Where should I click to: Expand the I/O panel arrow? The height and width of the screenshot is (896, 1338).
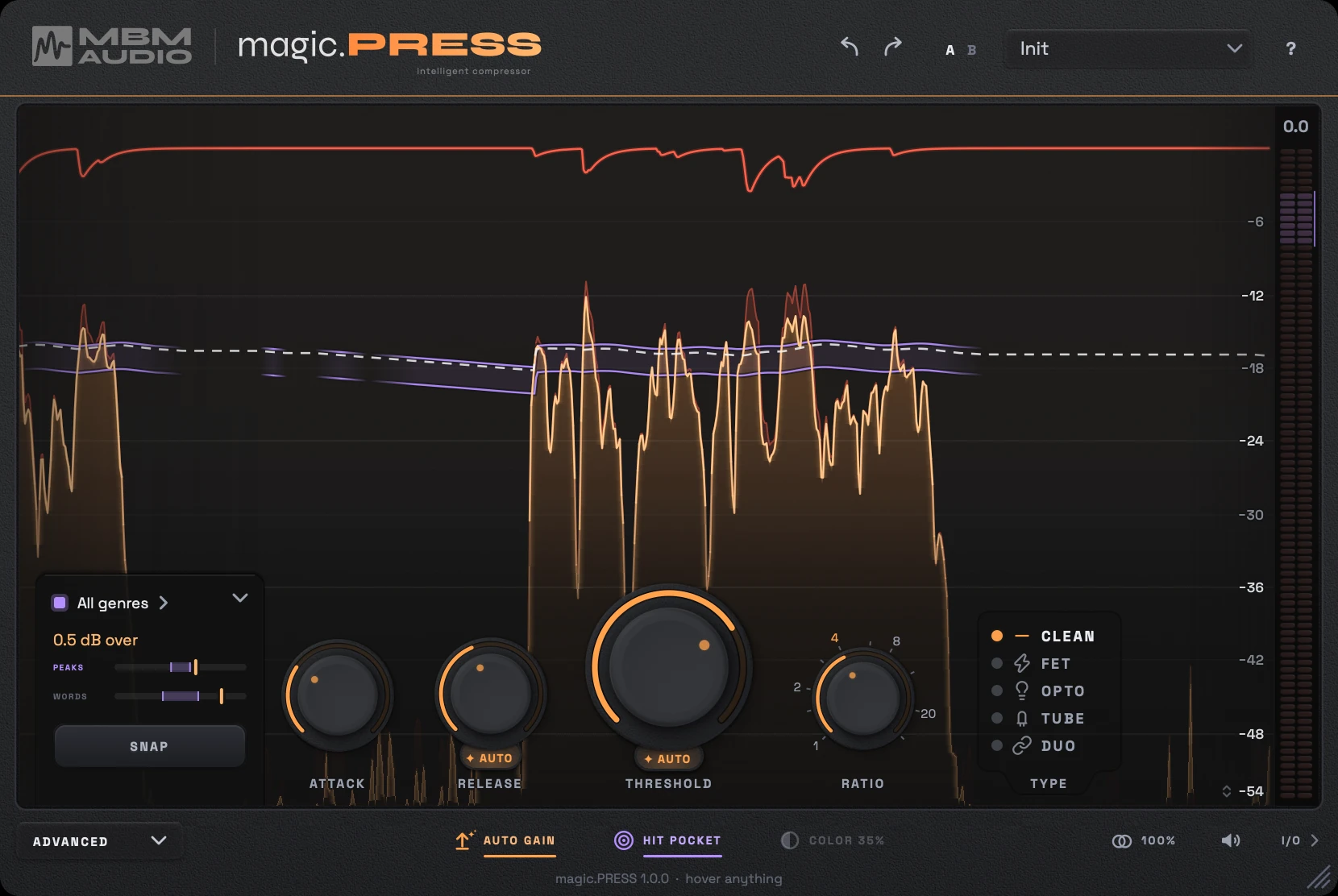[x=1315, y=840]
